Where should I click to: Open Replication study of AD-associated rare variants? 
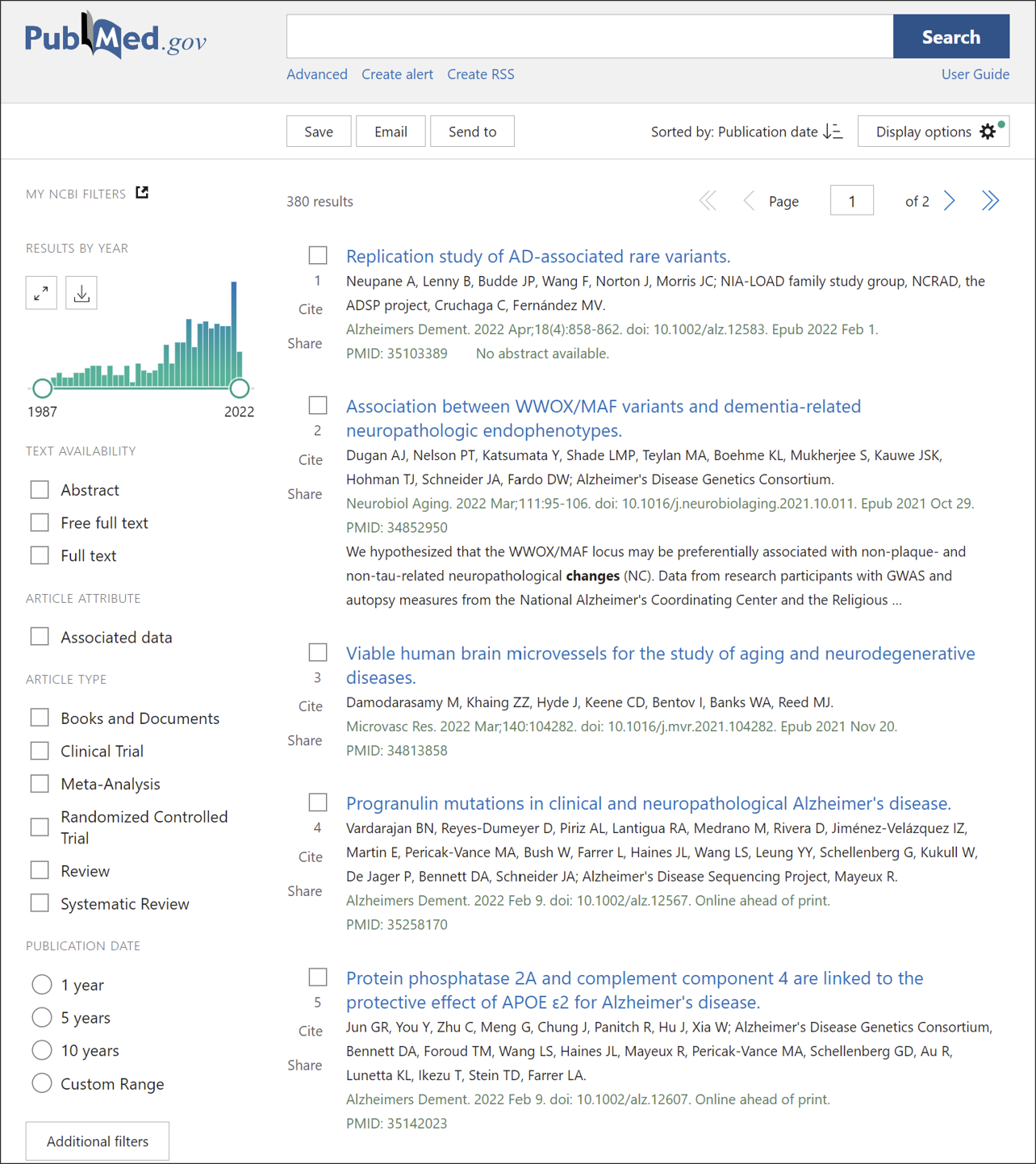[538, 256]
